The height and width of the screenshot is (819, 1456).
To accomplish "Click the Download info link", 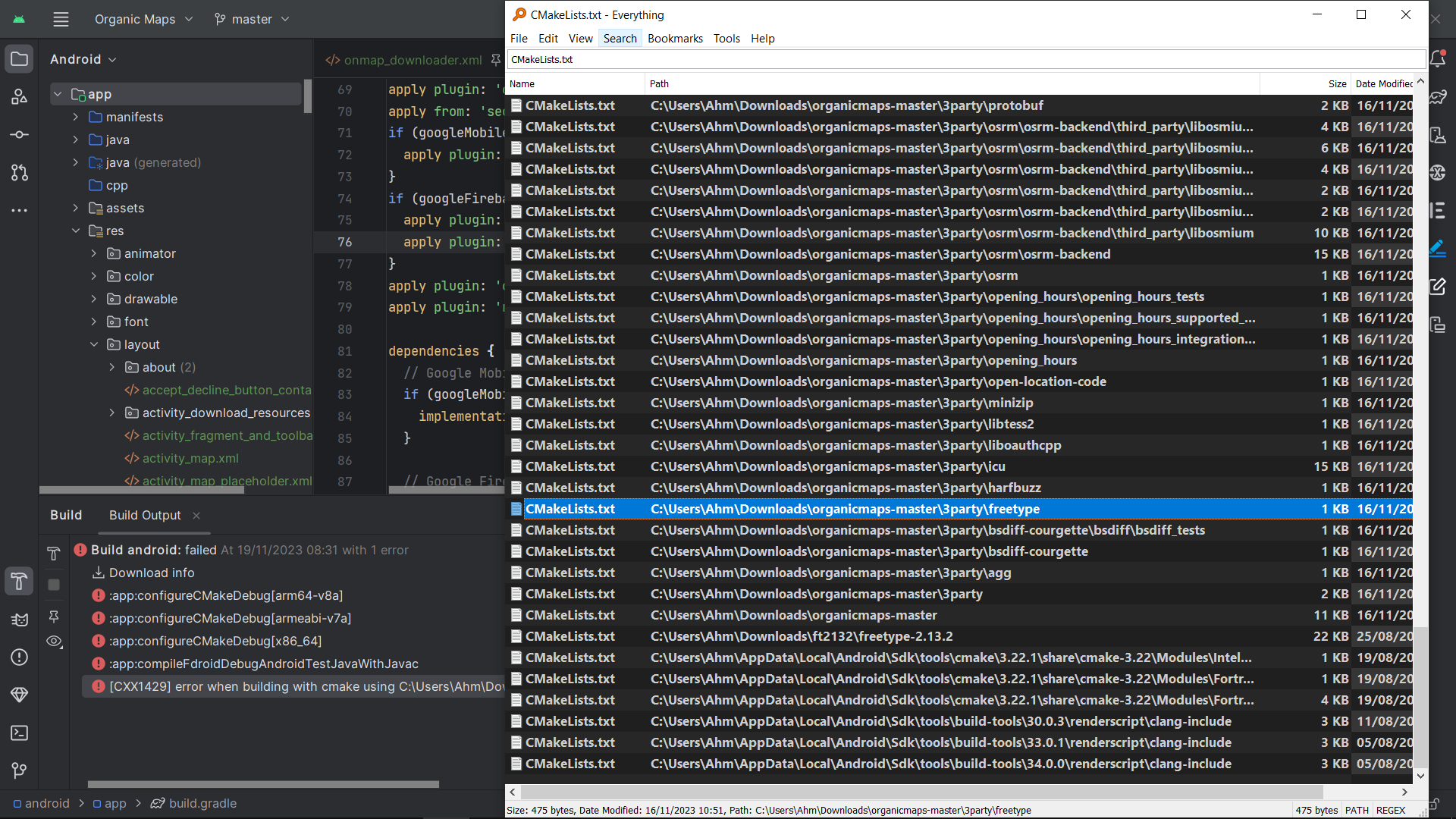I will click(x=152, y=573).
